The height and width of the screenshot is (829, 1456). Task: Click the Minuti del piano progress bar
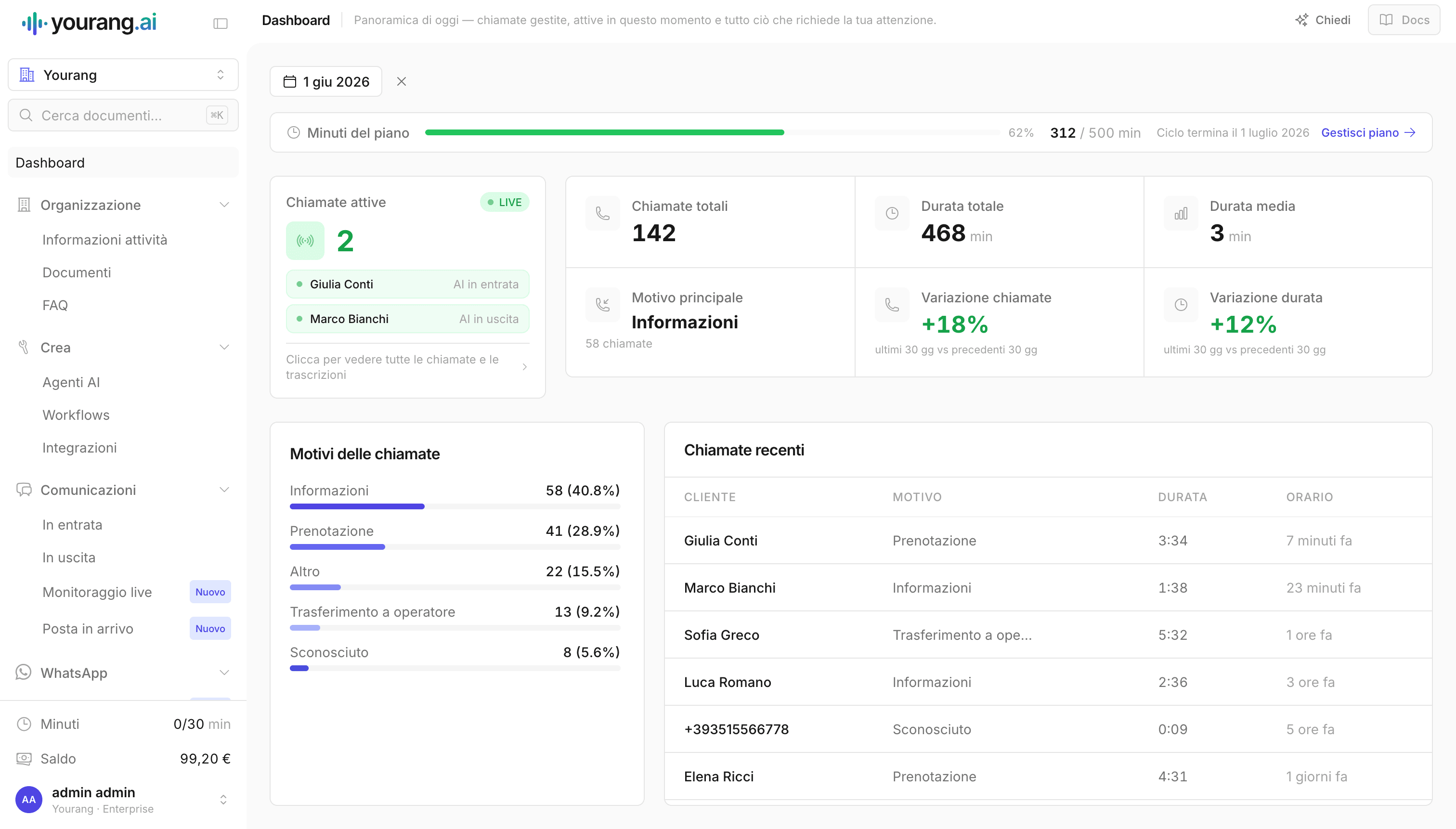(x=712, y=133)
